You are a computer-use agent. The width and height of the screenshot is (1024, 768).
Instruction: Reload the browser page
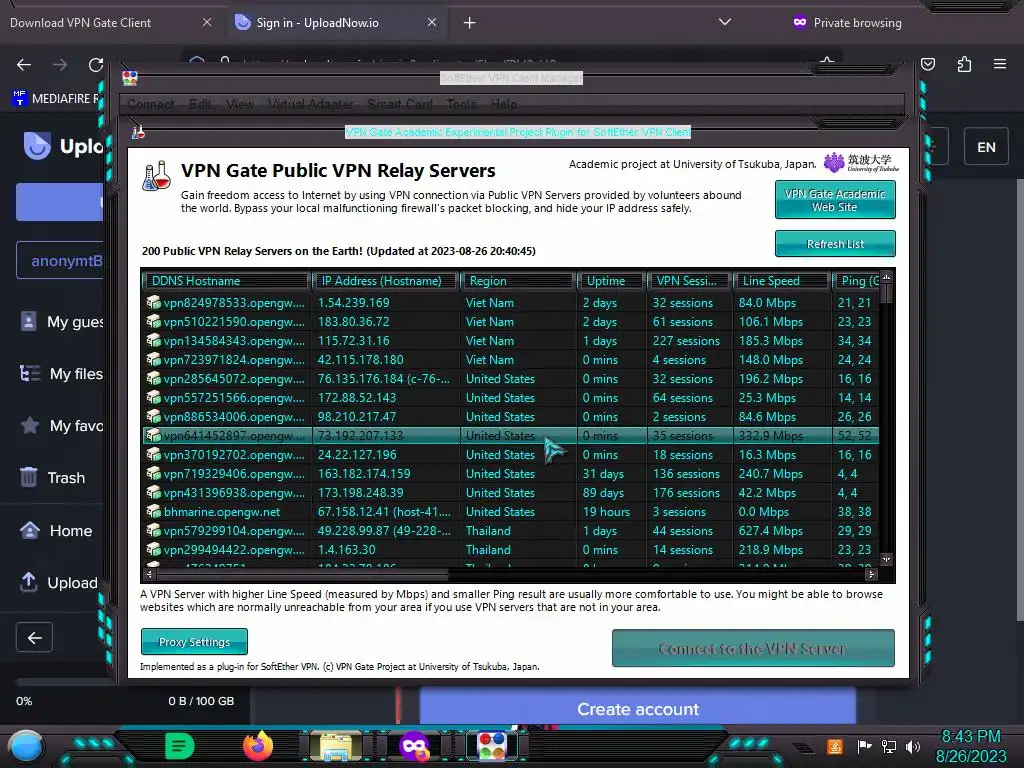tap(96, 65)
